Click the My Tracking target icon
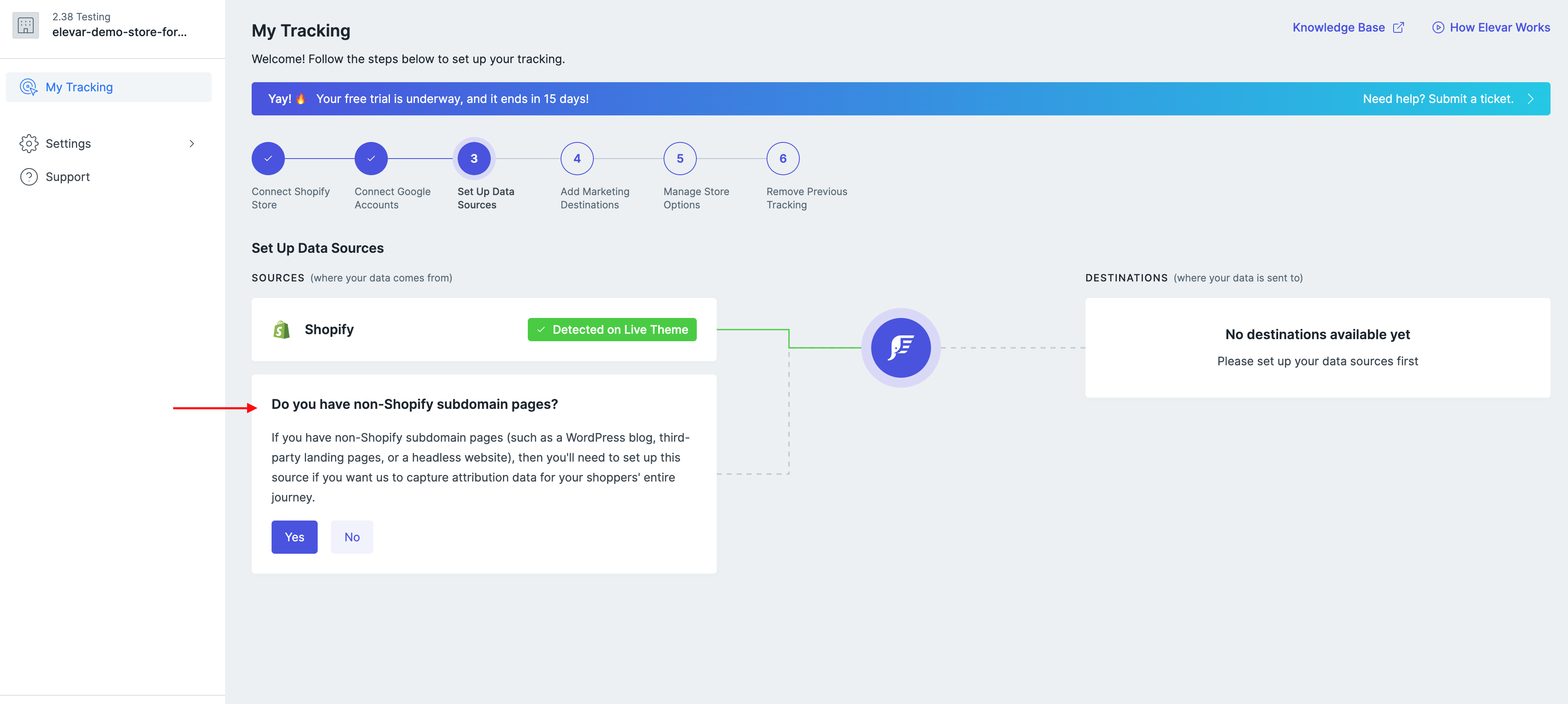 [29, 87]
